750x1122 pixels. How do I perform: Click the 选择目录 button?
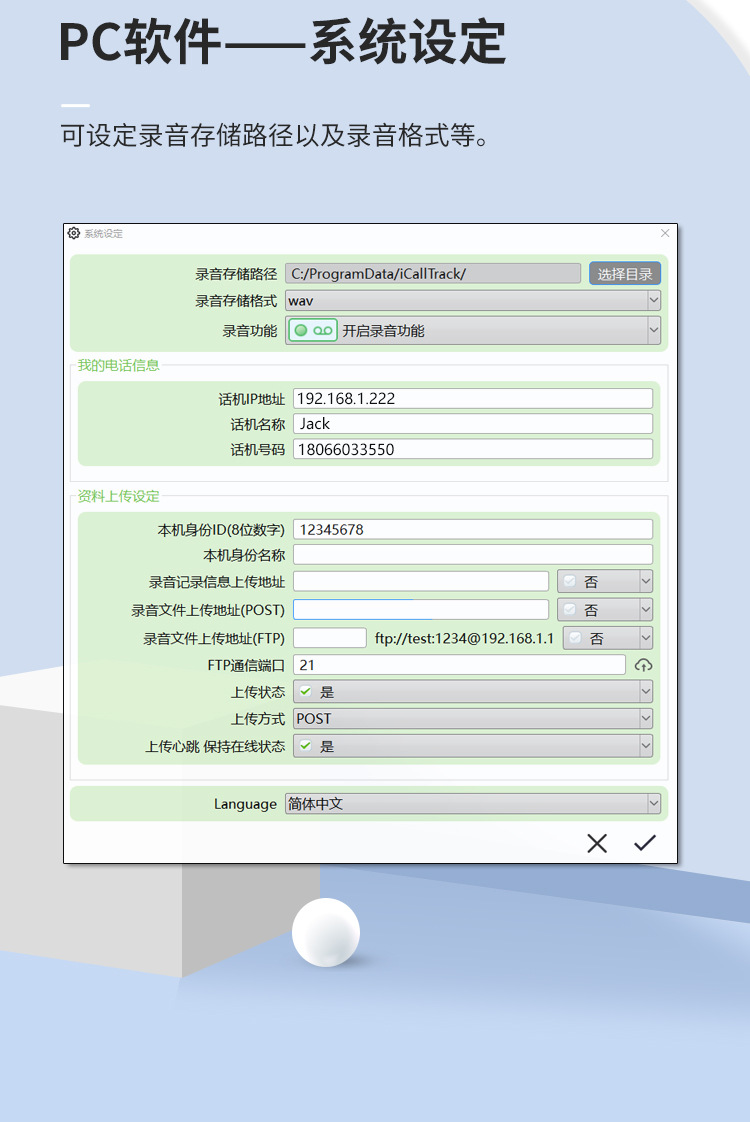tap(625, 274)
